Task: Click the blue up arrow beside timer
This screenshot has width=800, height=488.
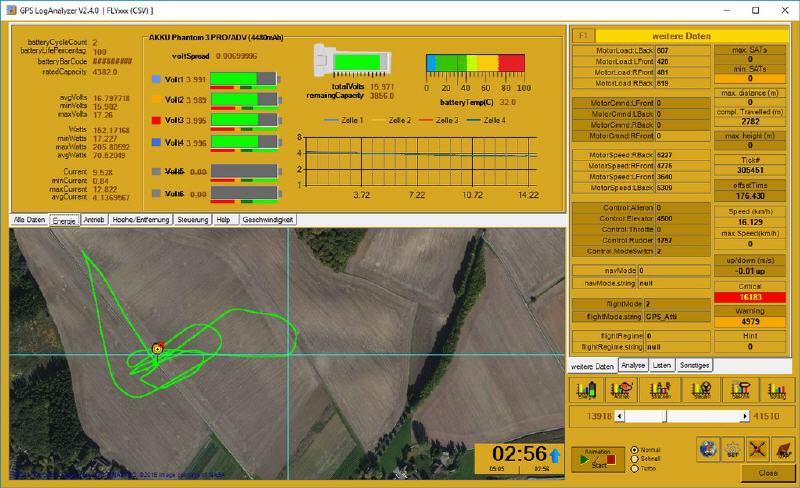Action: coord(555,454)
